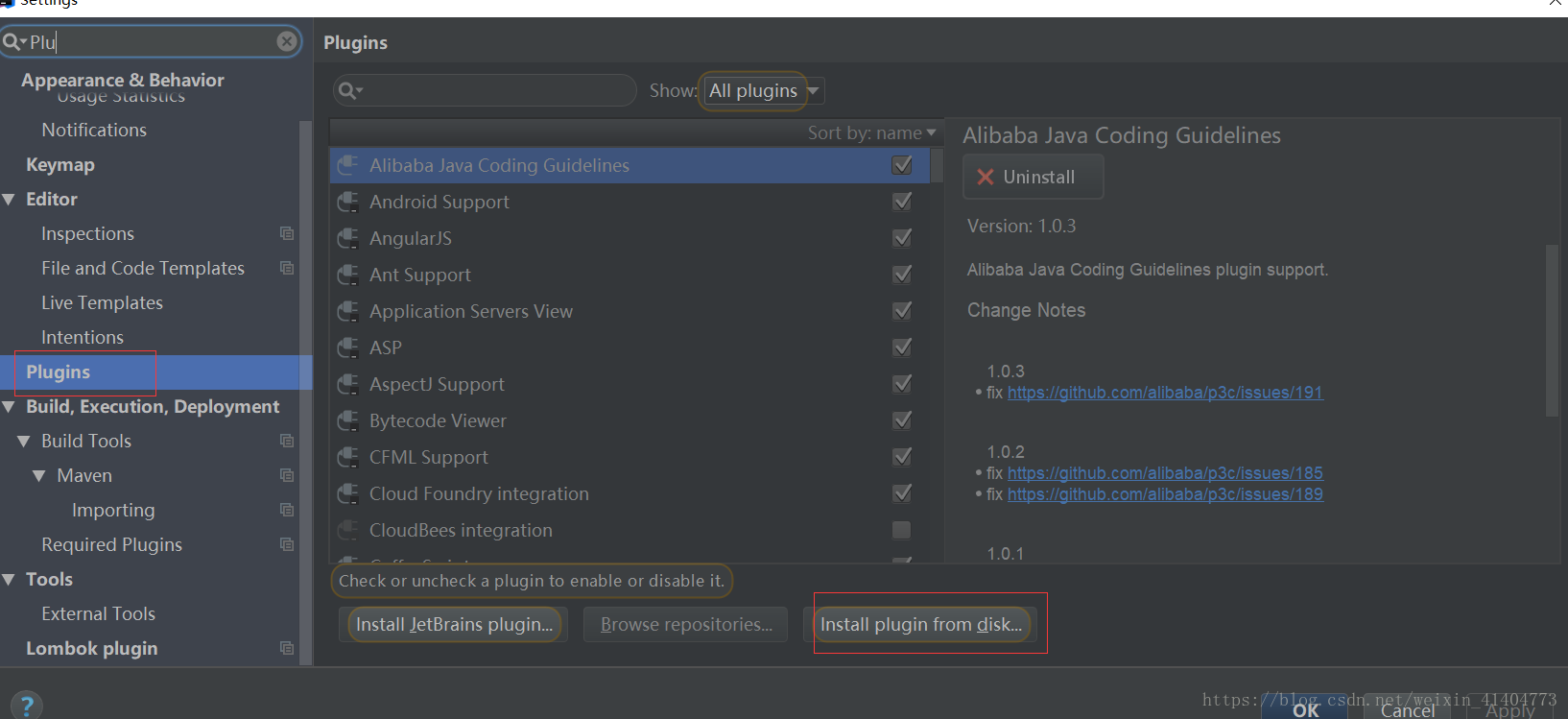This screenshot has width=1568, height=719.
Task: Select Live Templates under Editor
Action: (x=102, y=302)
